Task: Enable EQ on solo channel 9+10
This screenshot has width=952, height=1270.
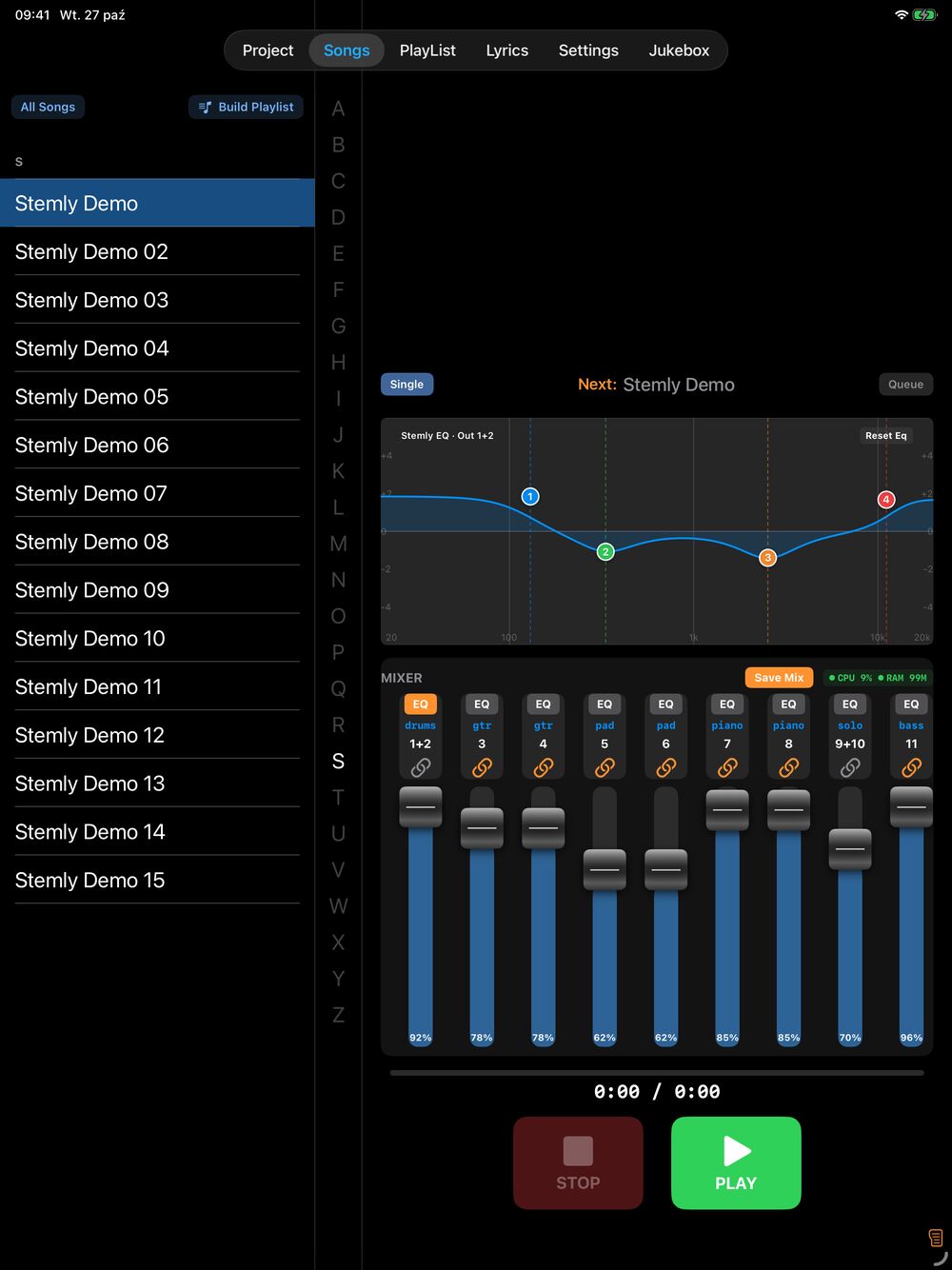Action: [850, 704]
